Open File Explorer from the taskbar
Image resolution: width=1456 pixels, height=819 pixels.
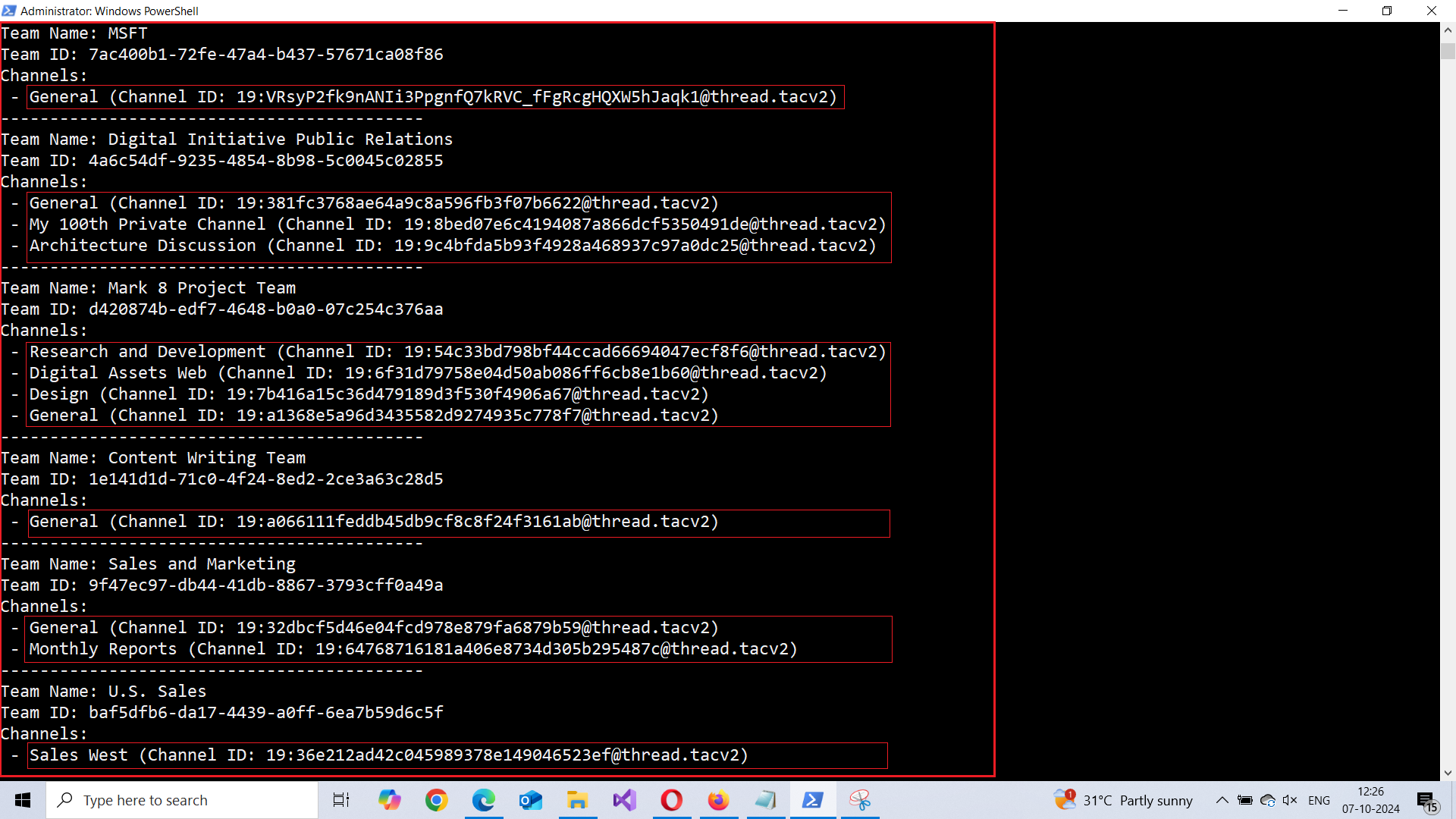point(577,800)
